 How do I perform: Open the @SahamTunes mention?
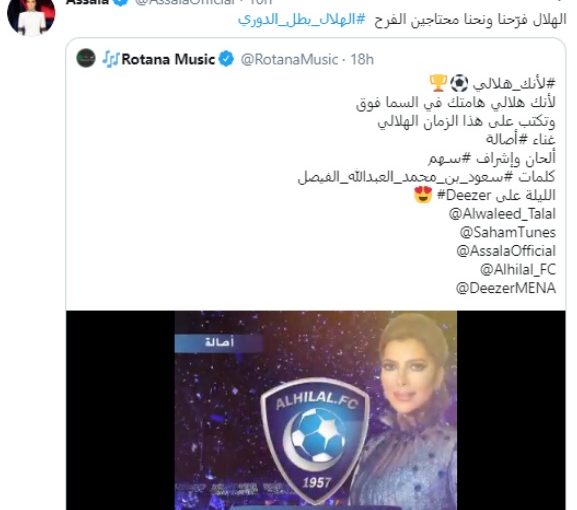click(507, 232)
